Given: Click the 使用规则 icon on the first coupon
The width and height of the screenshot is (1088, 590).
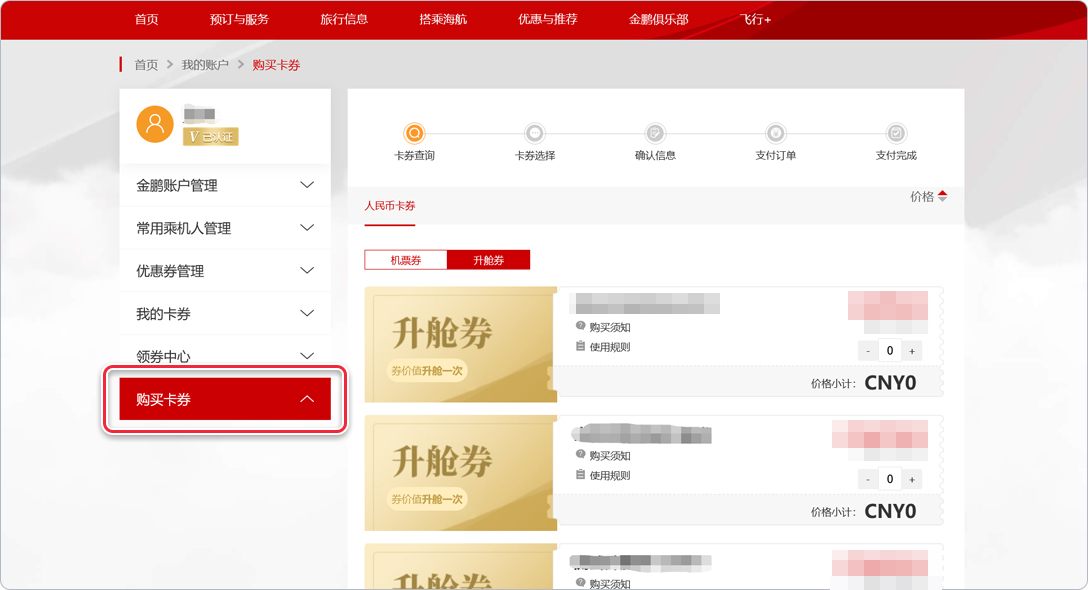Looking at the screenshot, I should coord(580,346).
